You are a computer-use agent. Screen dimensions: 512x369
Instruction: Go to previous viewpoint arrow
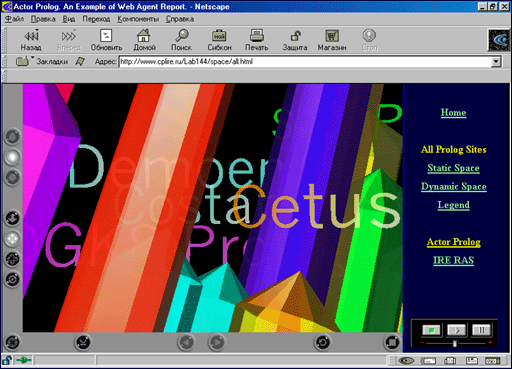(x=186, y=342)
